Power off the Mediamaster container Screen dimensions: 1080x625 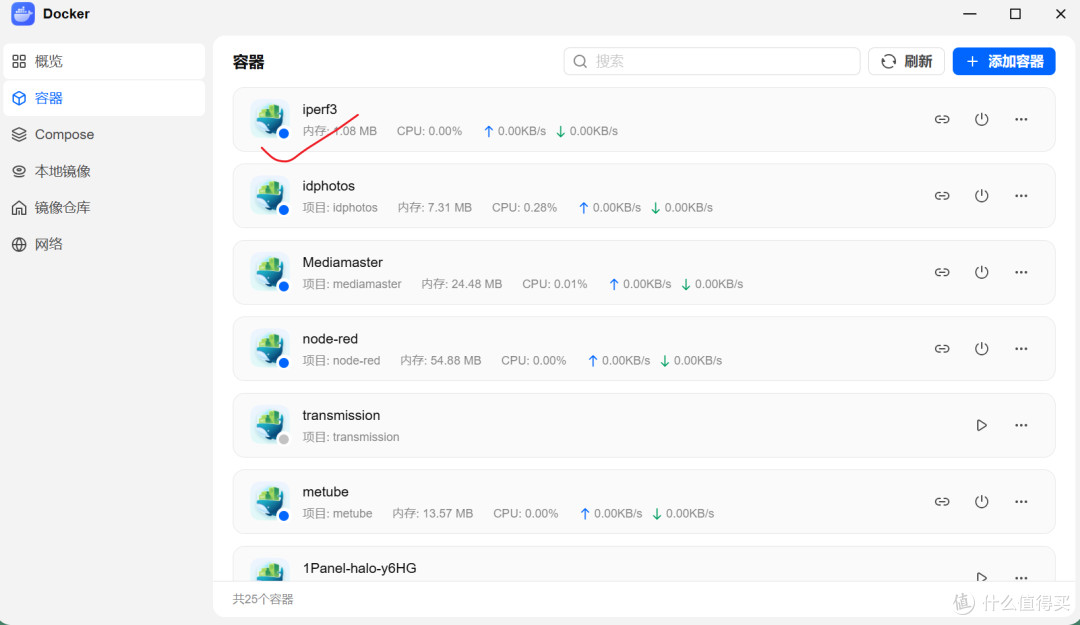pyautogui.click(x=982, y=272)
